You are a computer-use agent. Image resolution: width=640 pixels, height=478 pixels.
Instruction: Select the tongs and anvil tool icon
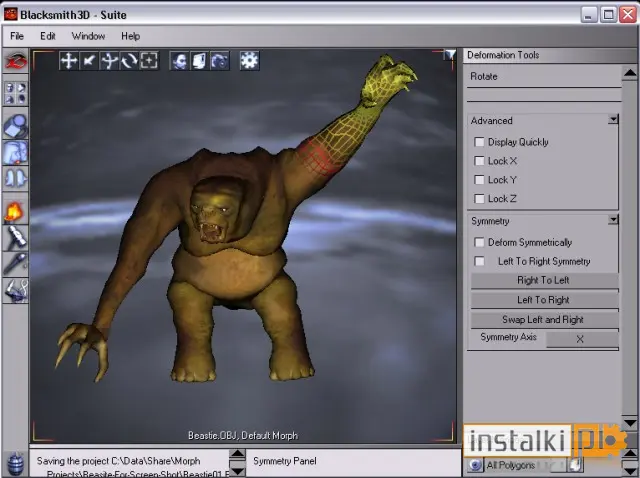(16, 290)
